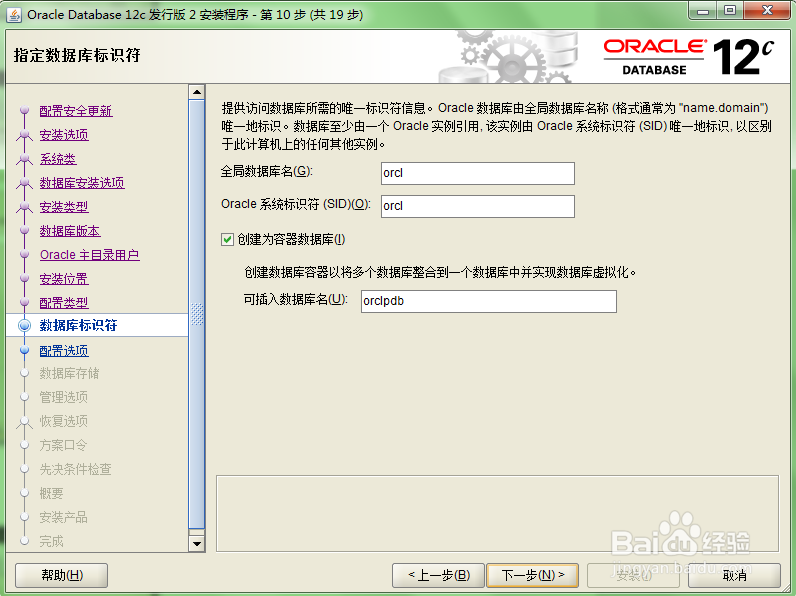
Task: Click the 先决条件检查 step text
Action: [x=76, y=469]
